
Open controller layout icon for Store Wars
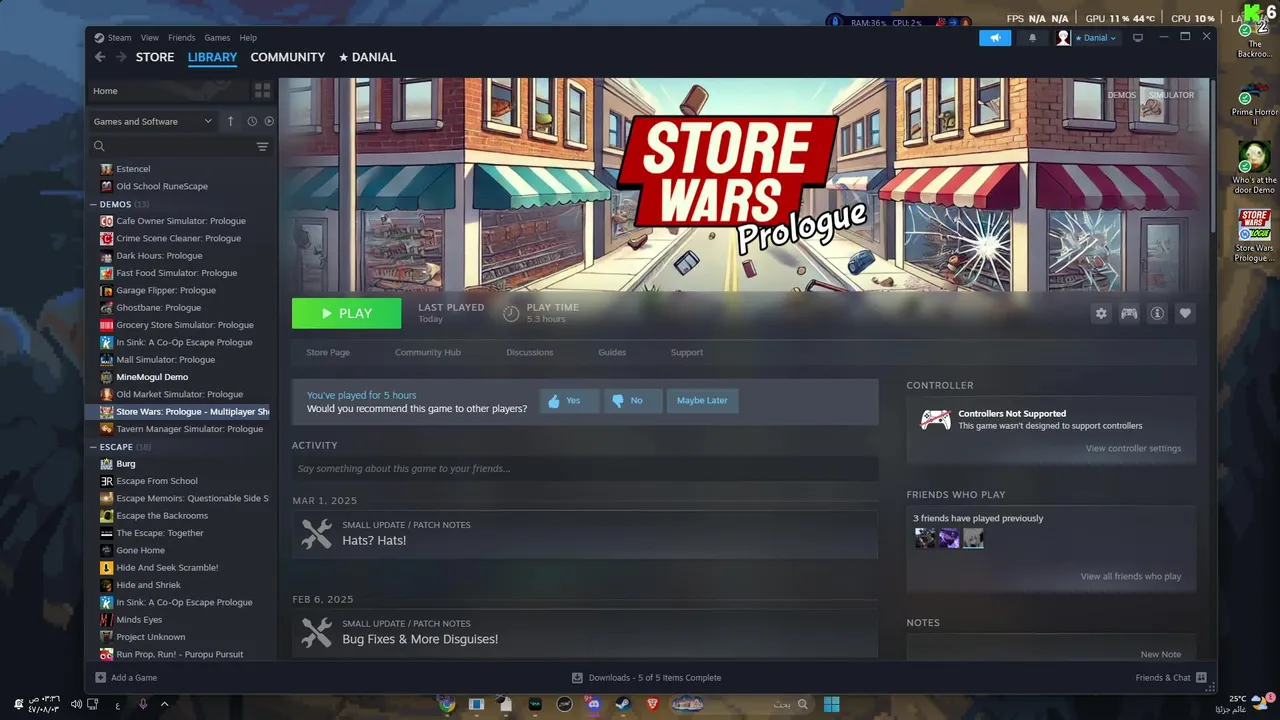(x=1129, y=313)
